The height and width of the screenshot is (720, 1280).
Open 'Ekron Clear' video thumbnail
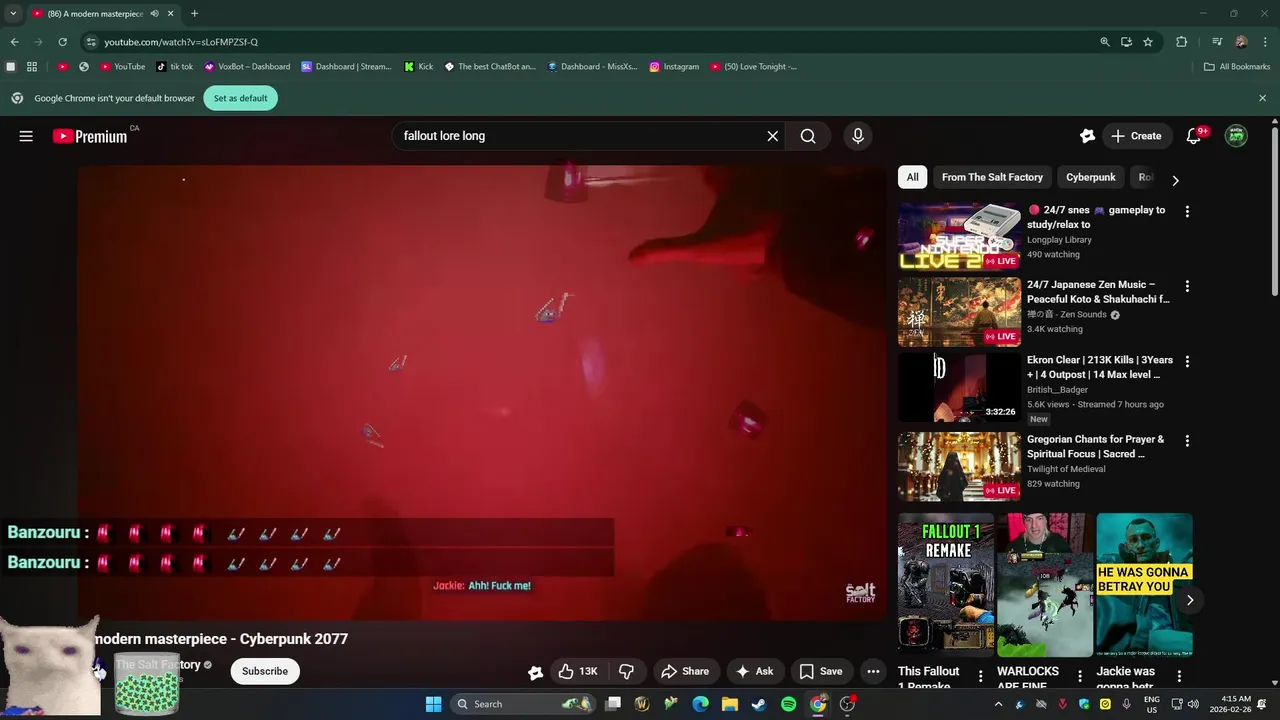pos(959,387)
